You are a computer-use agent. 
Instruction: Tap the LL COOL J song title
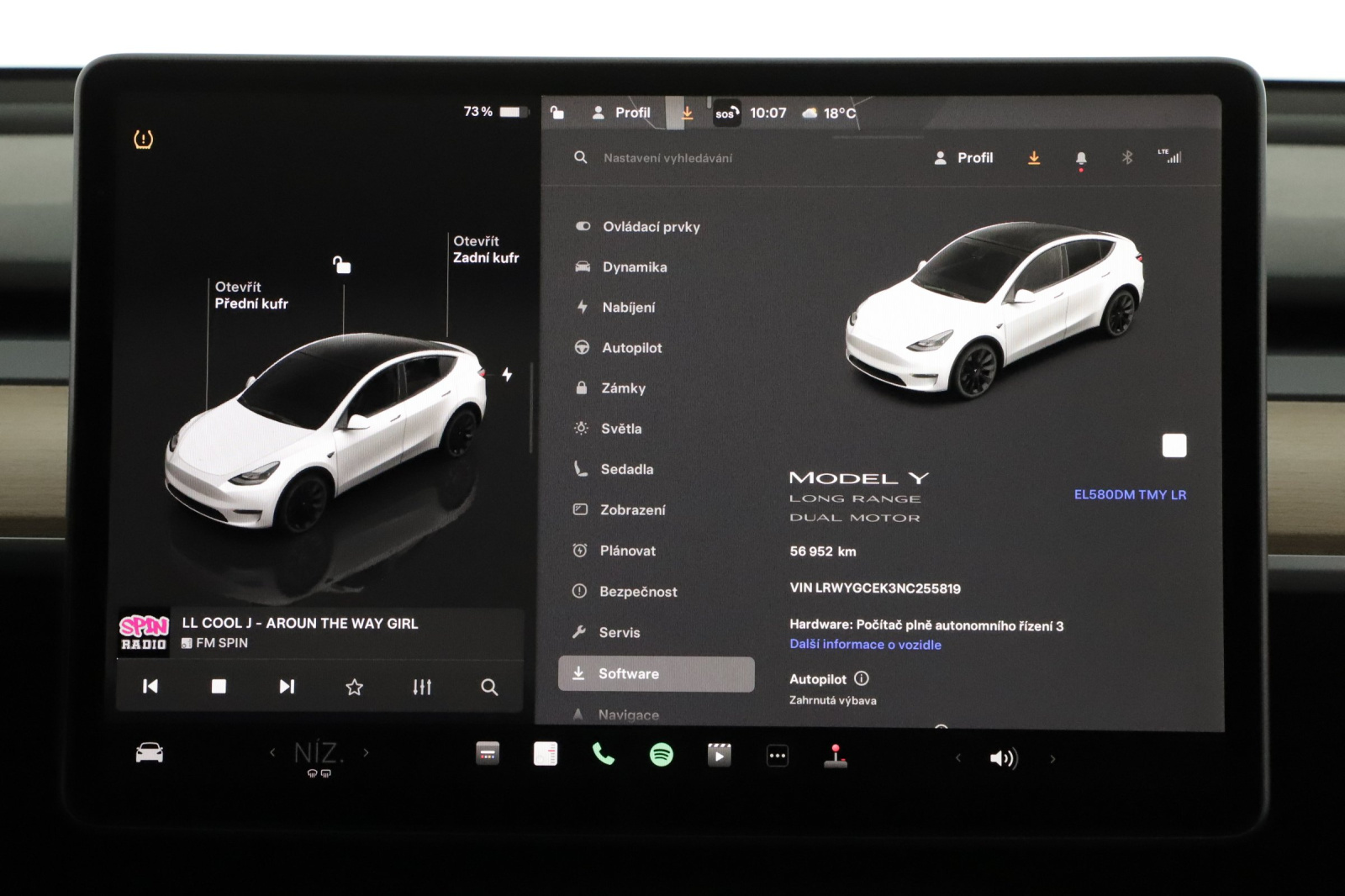click(x=300, y=623)
